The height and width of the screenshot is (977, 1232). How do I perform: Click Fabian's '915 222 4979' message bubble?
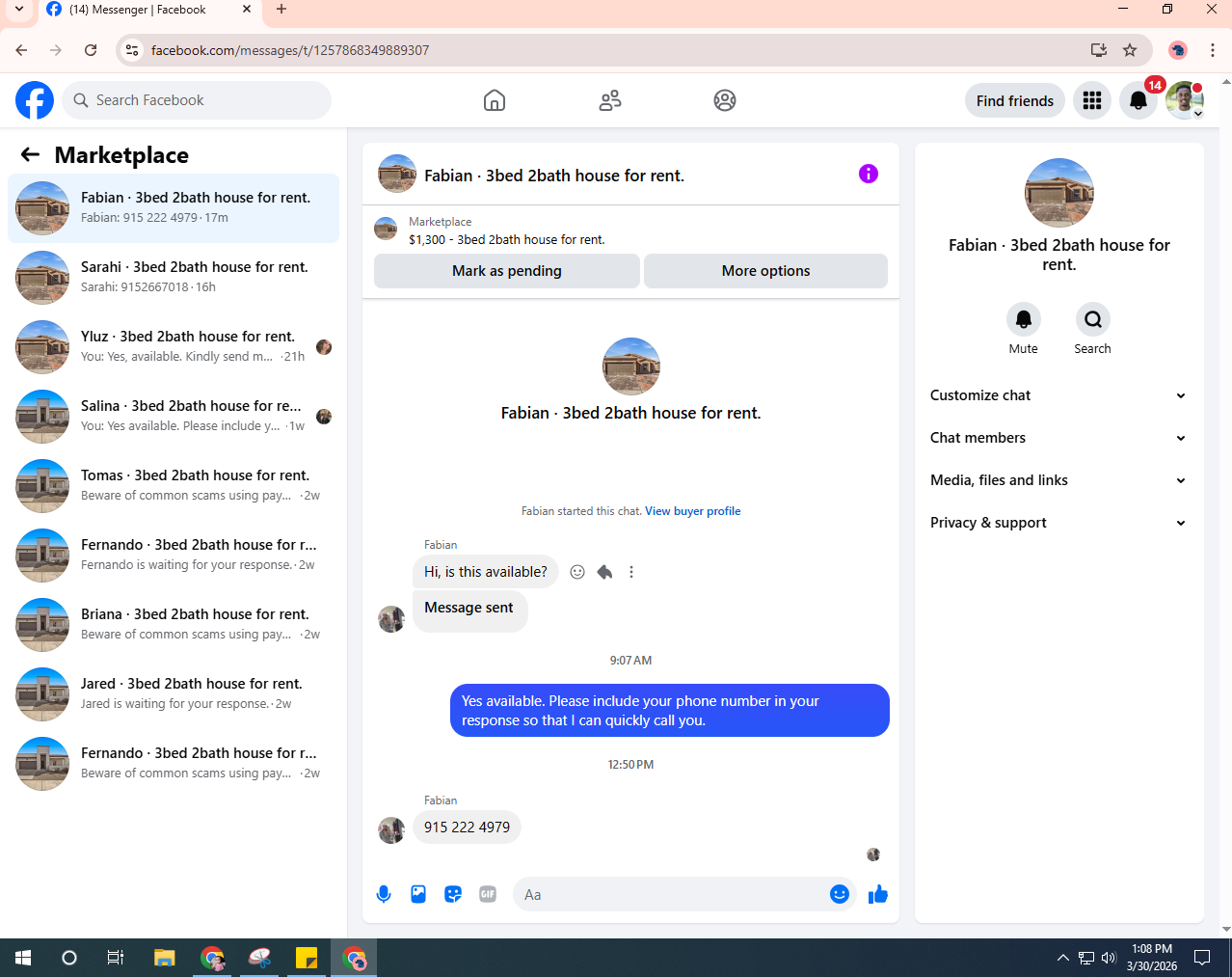point(468,828)
